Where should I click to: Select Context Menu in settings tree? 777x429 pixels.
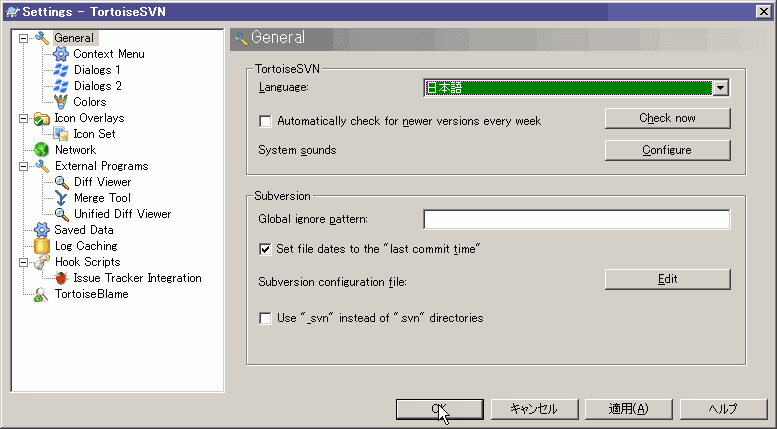click(x=109, y=54)
